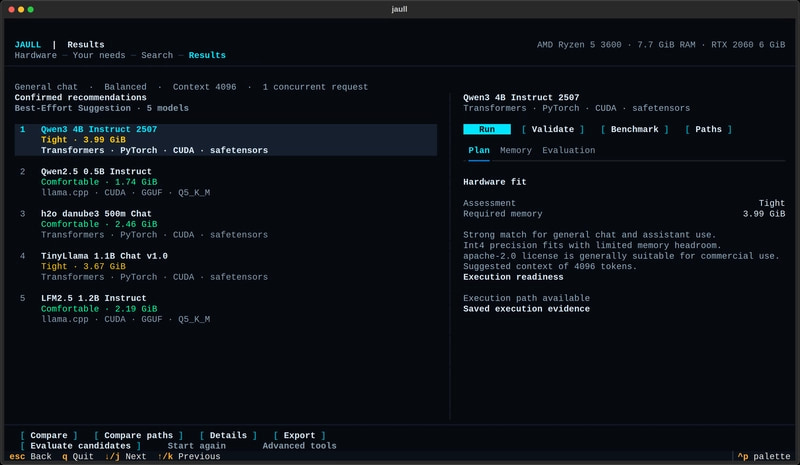Click 'Execution readiness' heading

(513, 277)
